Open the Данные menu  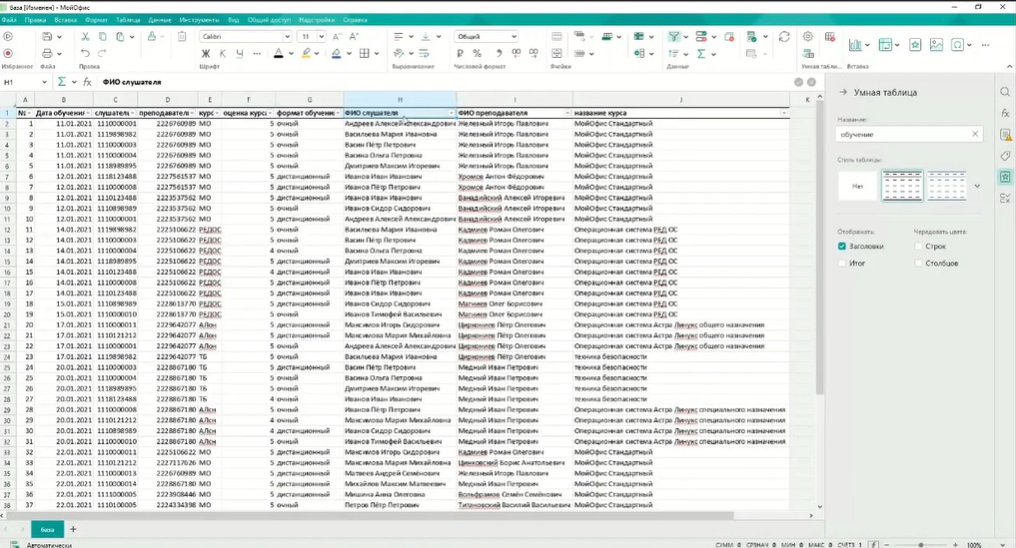[x=159, y=20]
